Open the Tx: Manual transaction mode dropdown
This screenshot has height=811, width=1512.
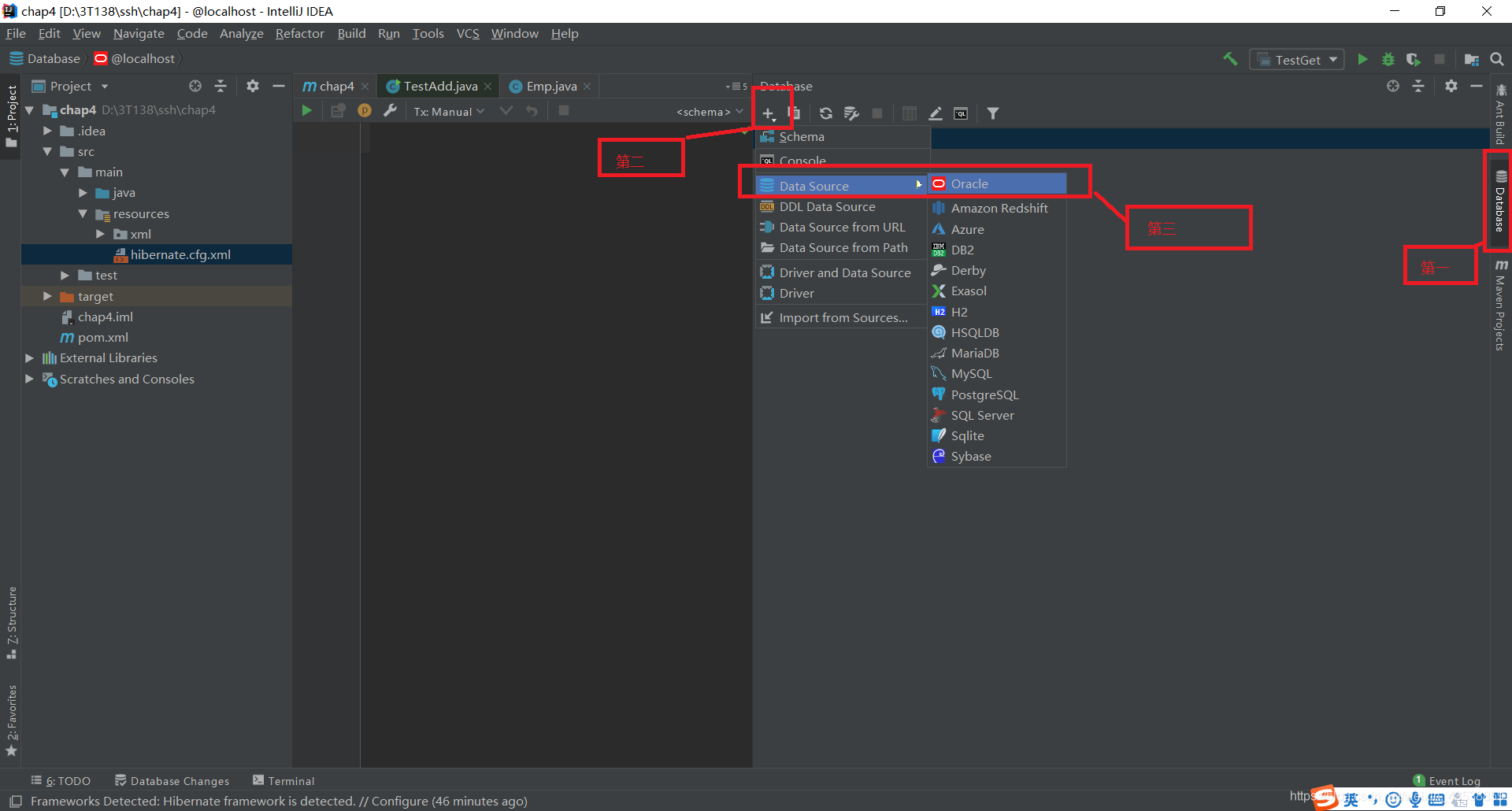tap(449, 112)
